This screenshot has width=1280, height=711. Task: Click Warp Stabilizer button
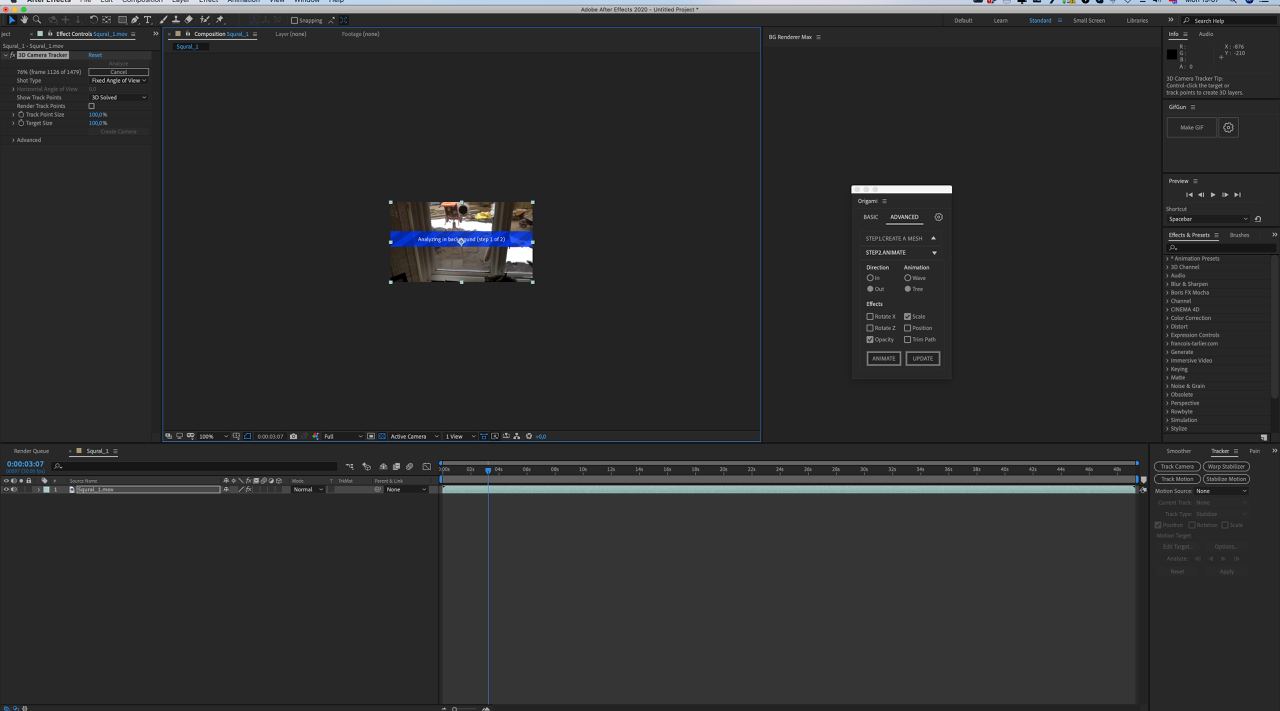(1226, 467)
